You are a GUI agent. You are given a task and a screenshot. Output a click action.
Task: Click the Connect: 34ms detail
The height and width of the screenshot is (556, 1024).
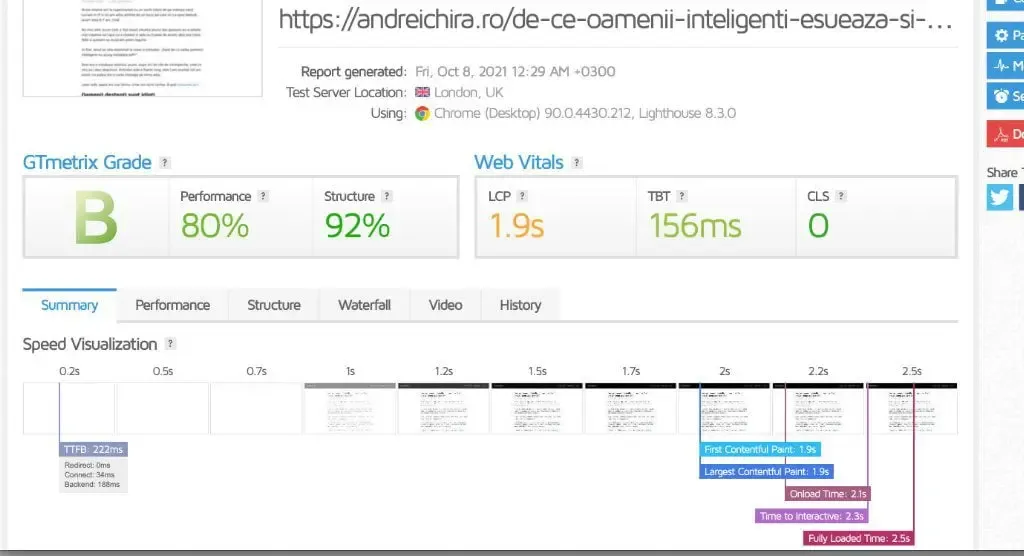[89, 475]
